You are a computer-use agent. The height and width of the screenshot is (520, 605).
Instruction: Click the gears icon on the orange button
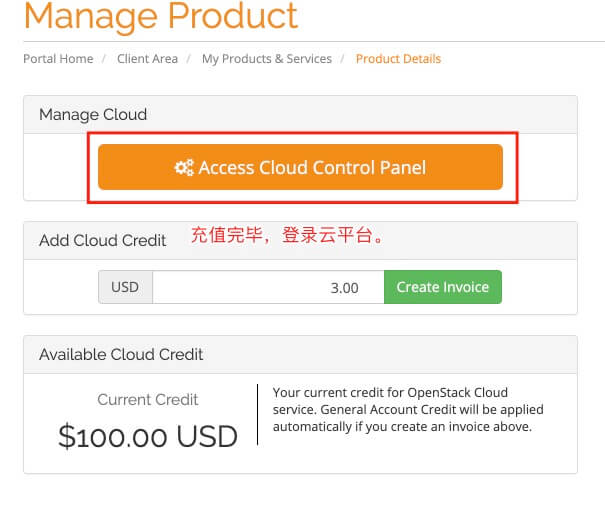click(x=184, y=168)
